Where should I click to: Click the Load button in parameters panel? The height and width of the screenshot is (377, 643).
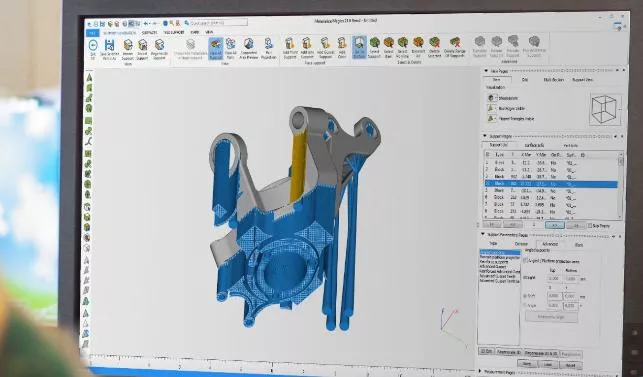pyautogui.click(x=548, y=364)
